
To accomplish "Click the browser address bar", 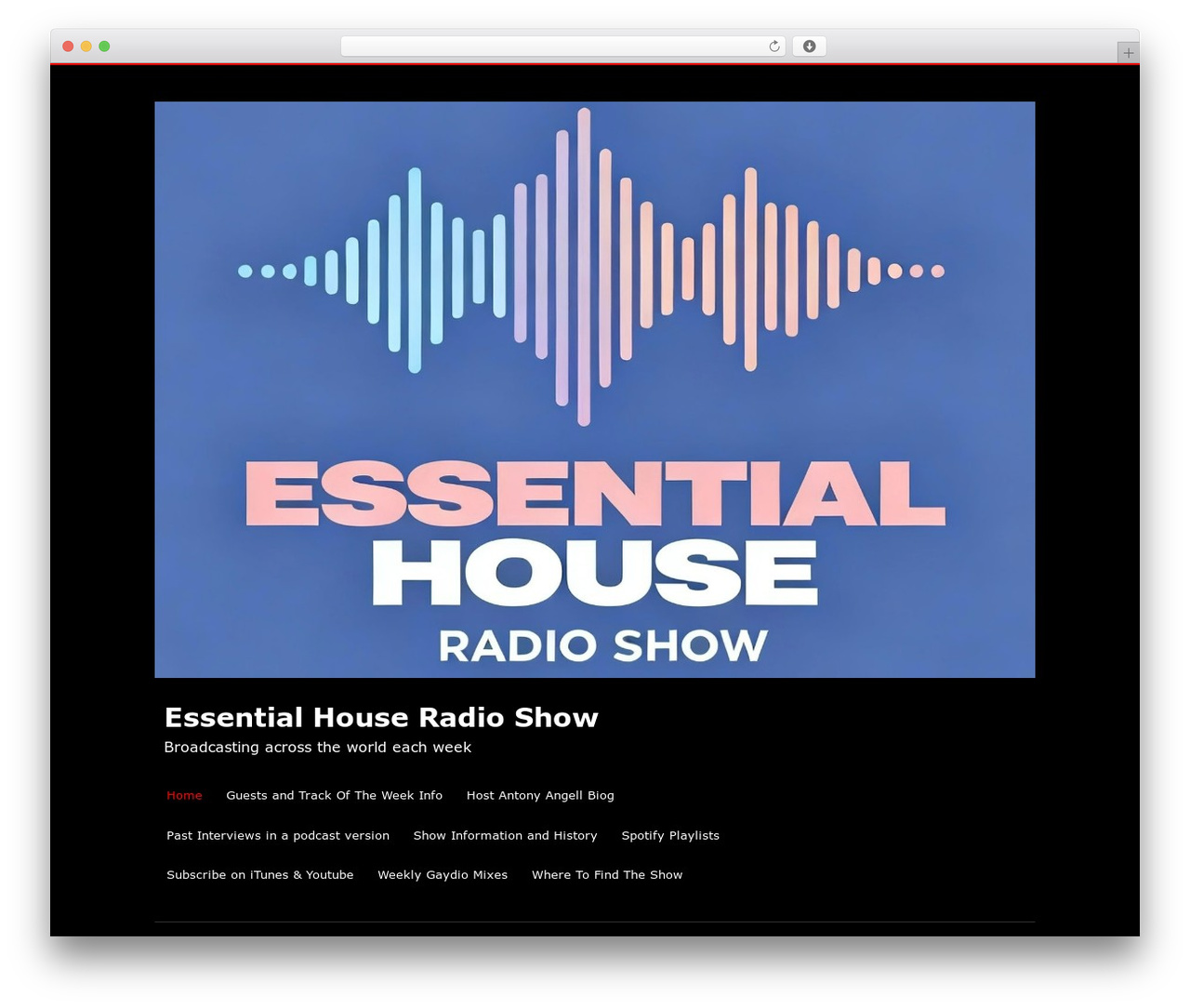I will point(562,46).
